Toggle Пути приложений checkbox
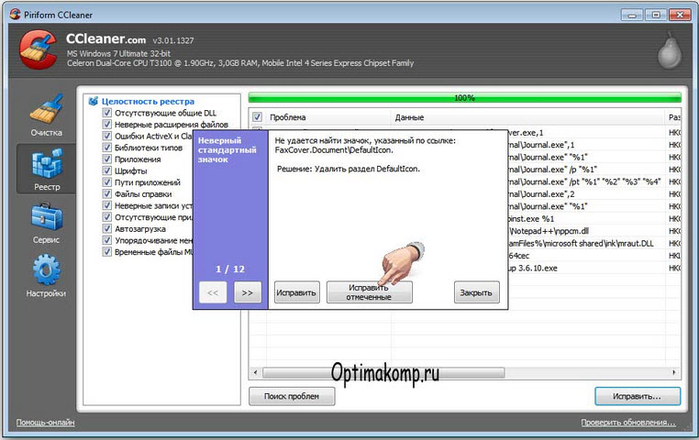699x440 pixels. [107, 182]
